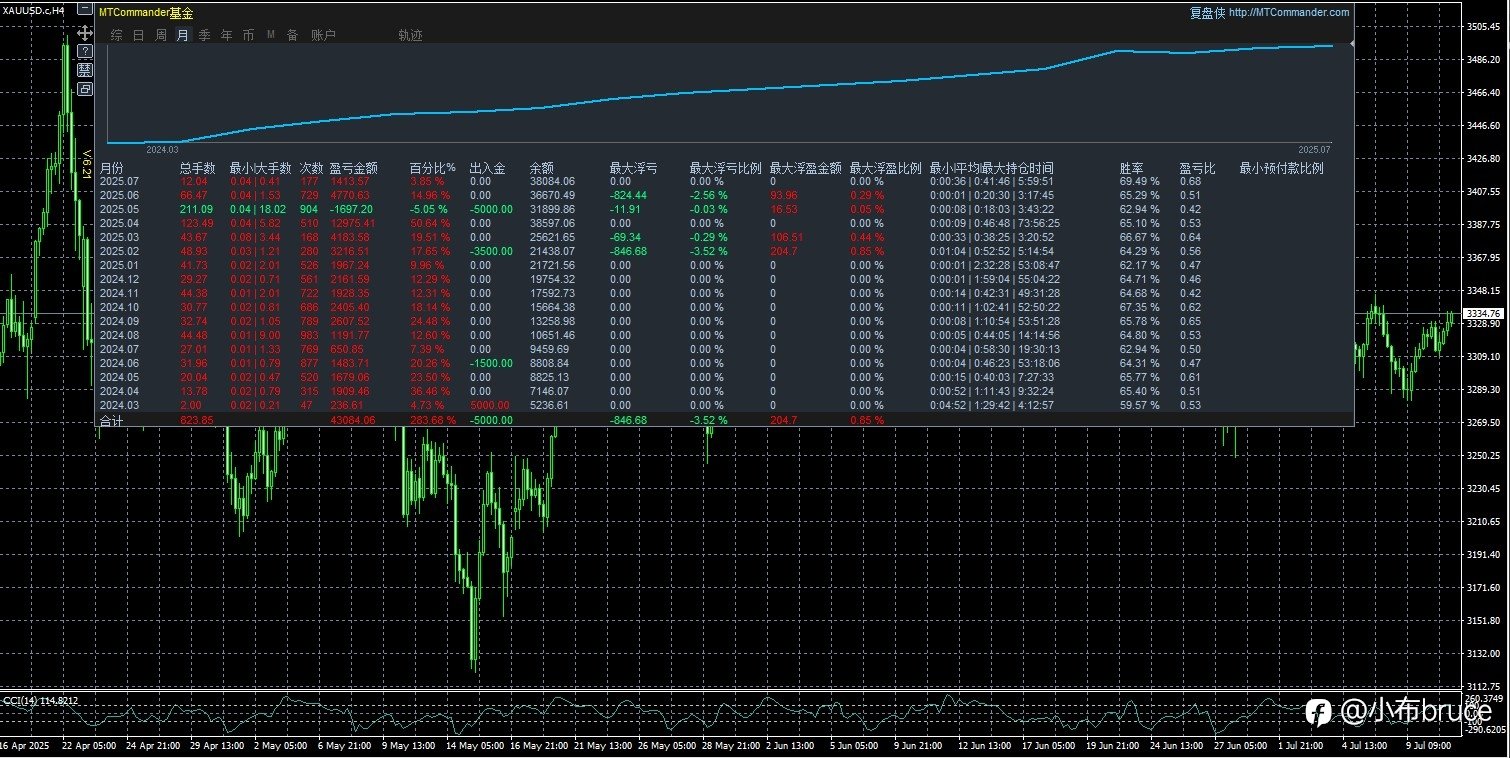Click the 3334.76 current price label
1510x758 pixels.
tap(1484, 314)
